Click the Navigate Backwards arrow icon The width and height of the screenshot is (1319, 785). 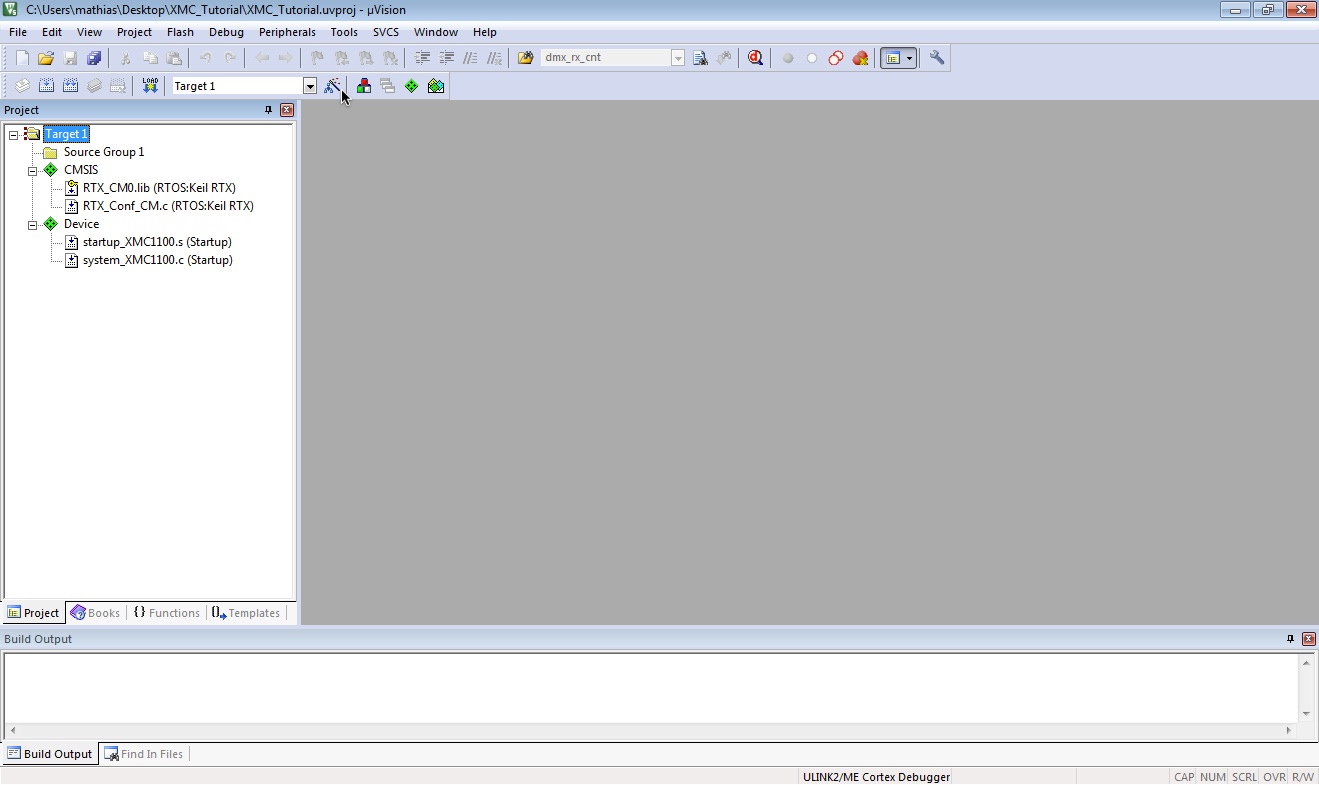pyautogui.click(x=262, y=58)
